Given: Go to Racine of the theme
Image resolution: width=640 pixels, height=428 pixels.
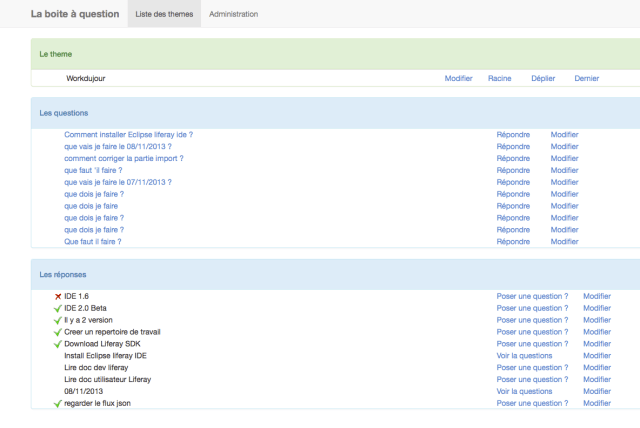Looking at the screenshot, I should (500, 77).
